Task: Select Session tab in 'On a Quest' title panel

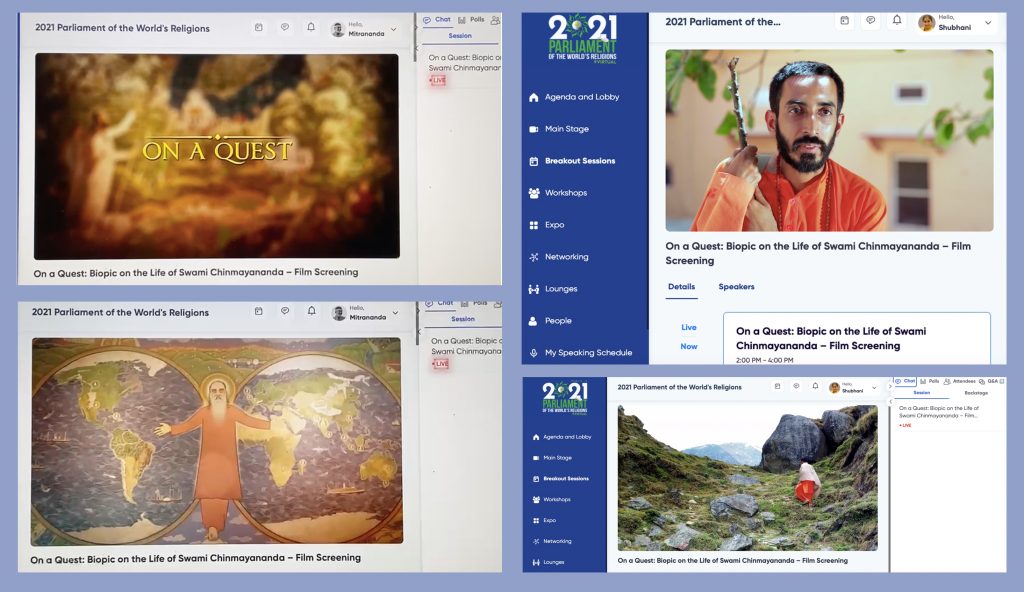Action: coord(460,36)
